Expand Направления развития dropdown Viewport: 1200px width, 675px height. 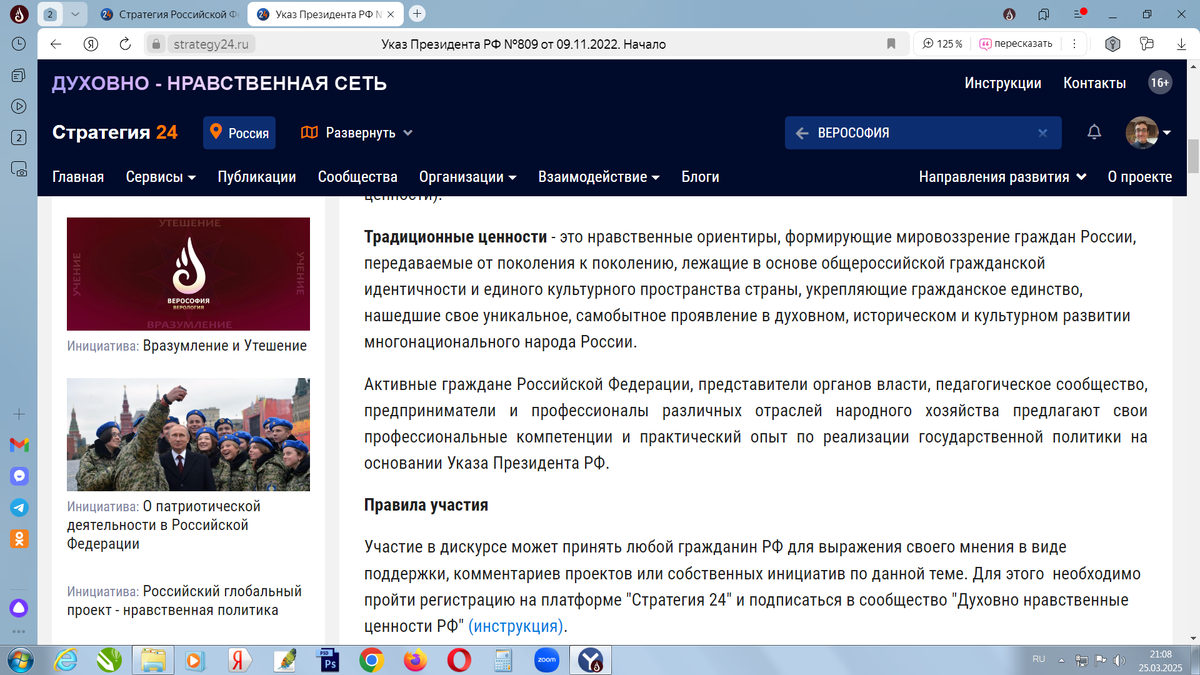(1002, 177)
